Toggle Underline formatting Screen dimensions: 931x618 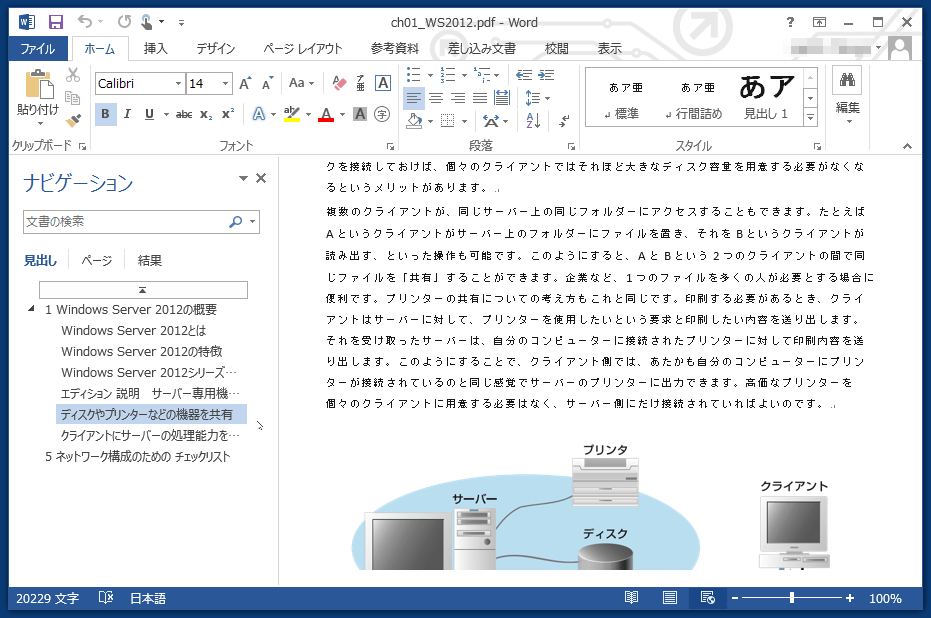tap(149, 114)
